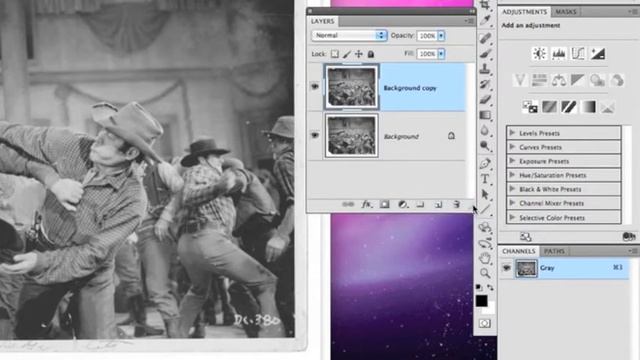Select the Clone Stamp tool
Viewport: 640px width, 360px height.
click(485, 69)
